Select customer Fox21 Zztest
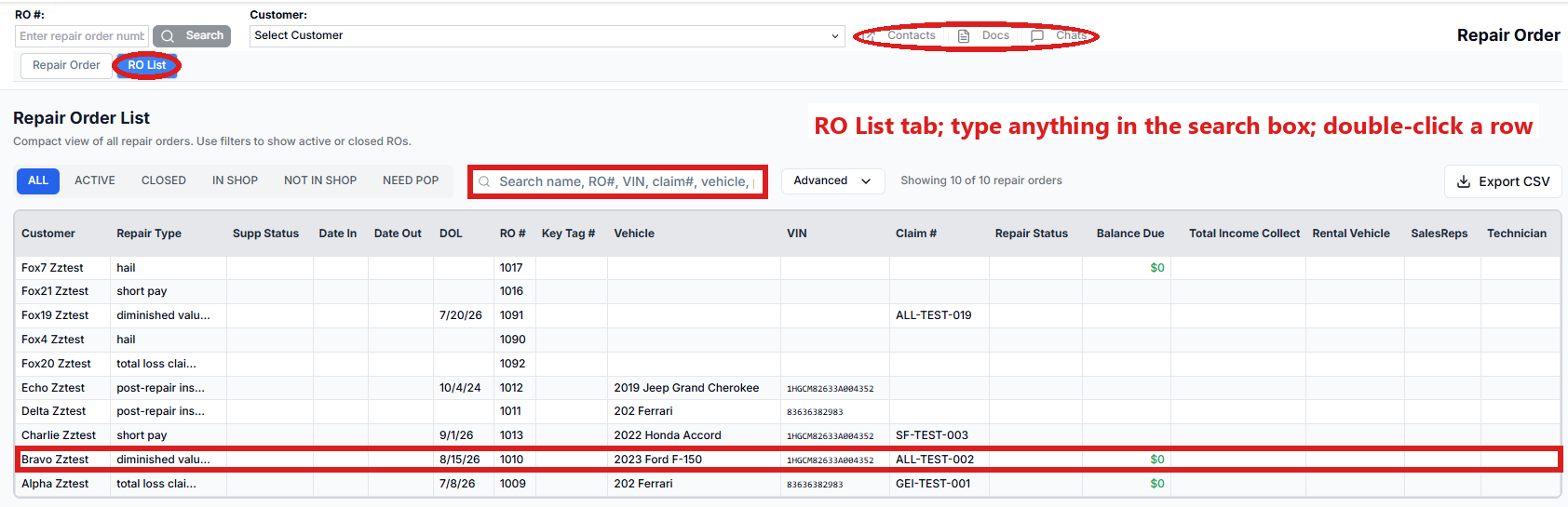The image size is (1568, 507). click(x=55, y=291)
